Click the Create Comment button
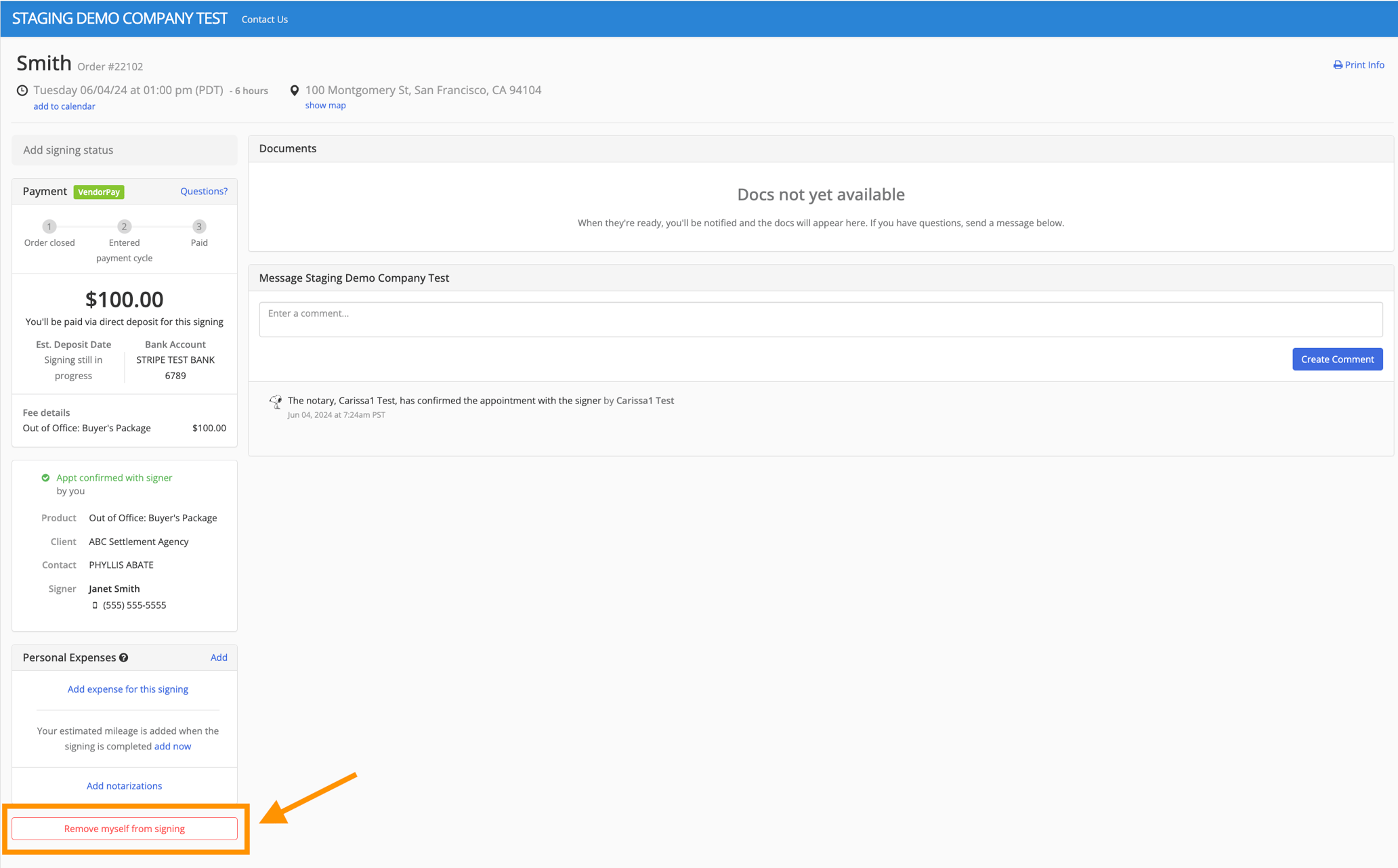This screenshot has width=1398, height=868. point(1337,360)
